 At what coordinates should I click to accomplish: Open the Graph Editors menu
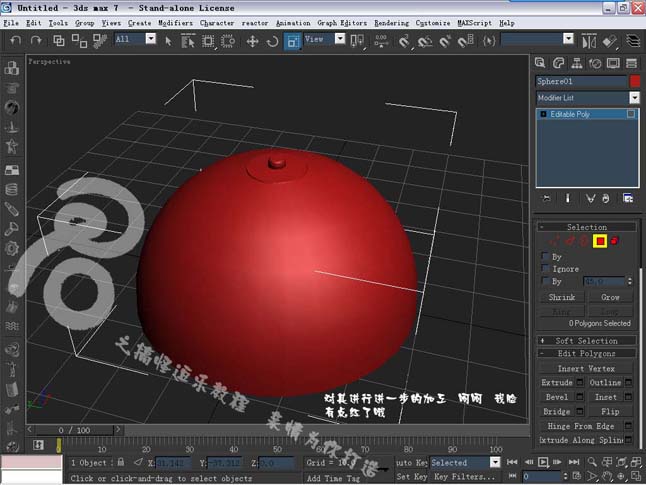pos(342,23)
